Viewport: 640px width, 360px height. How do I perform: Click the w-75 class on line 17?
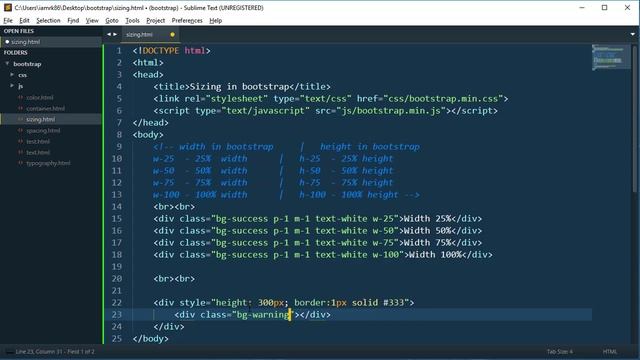click(383, 243)
